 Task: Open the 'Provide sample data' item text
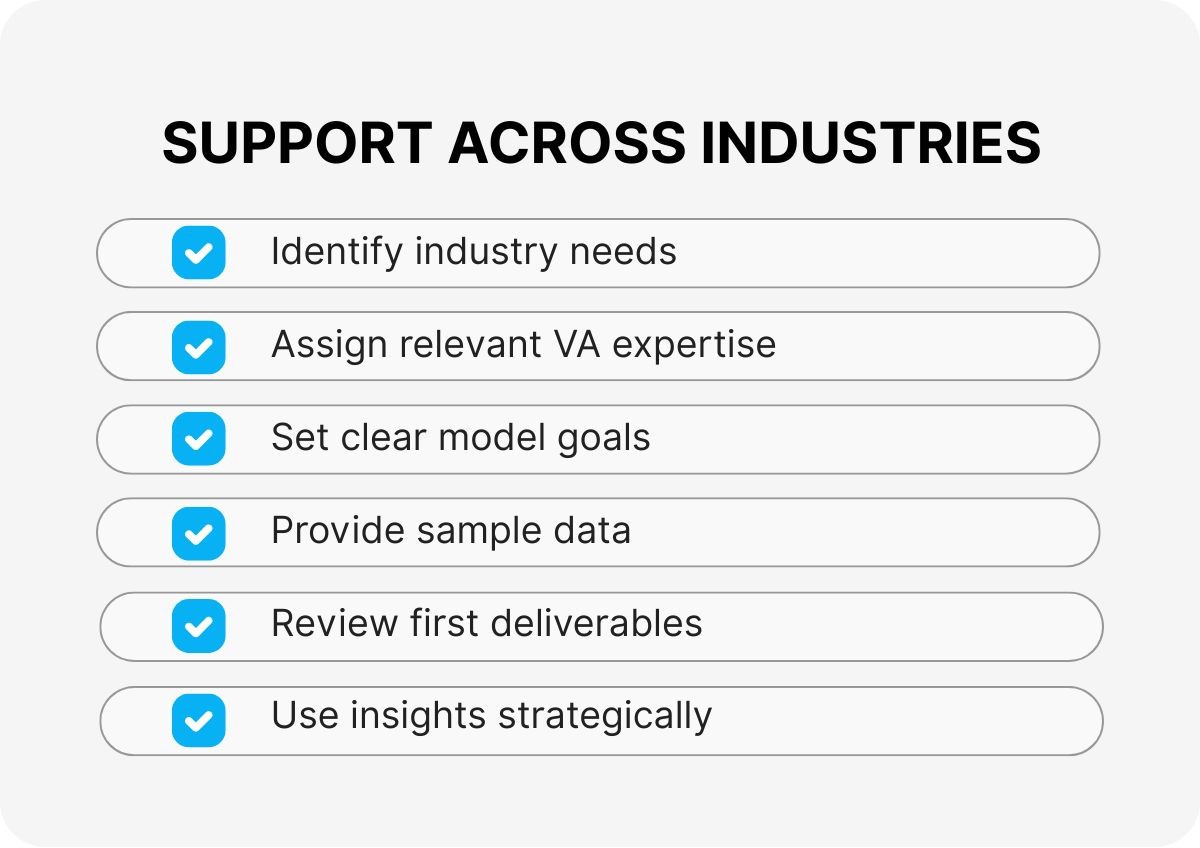(450, 531)
